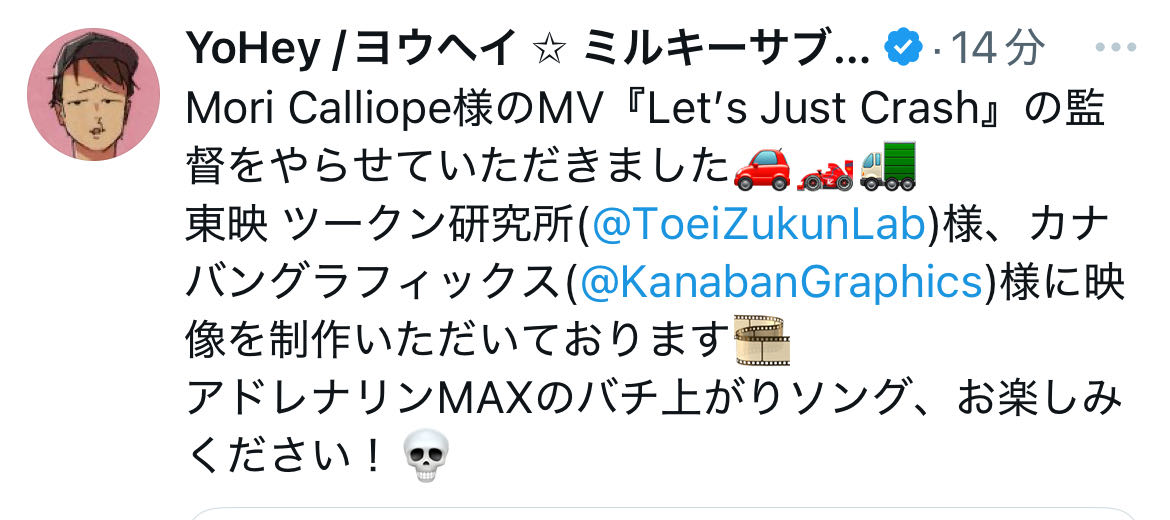Follow the @ToeiZukunLab mention link
Viewport: 1170px width, 520px height.
tap(757, 226)
